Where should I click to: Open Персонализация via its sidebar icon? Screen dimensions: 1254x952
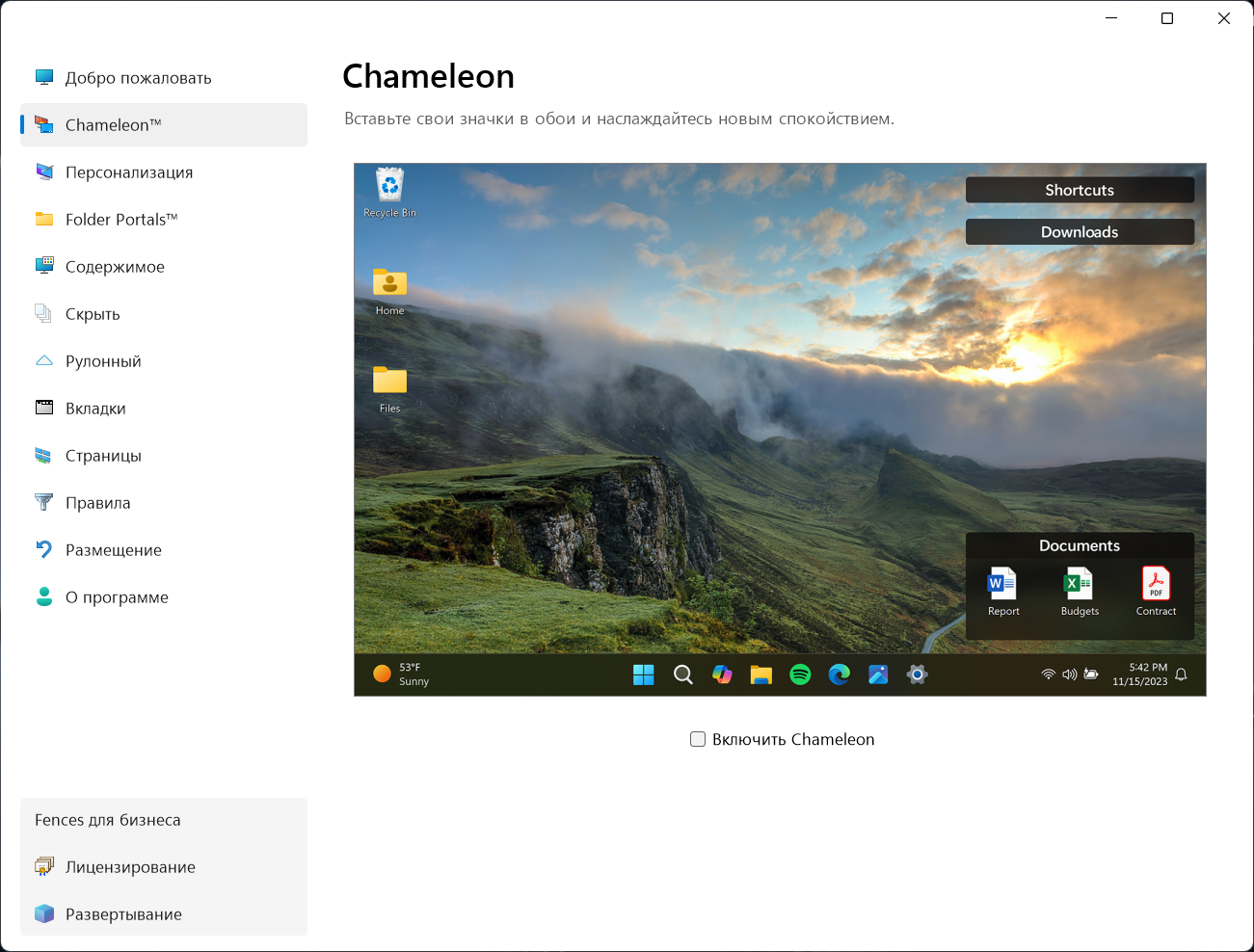click(44, 172)
